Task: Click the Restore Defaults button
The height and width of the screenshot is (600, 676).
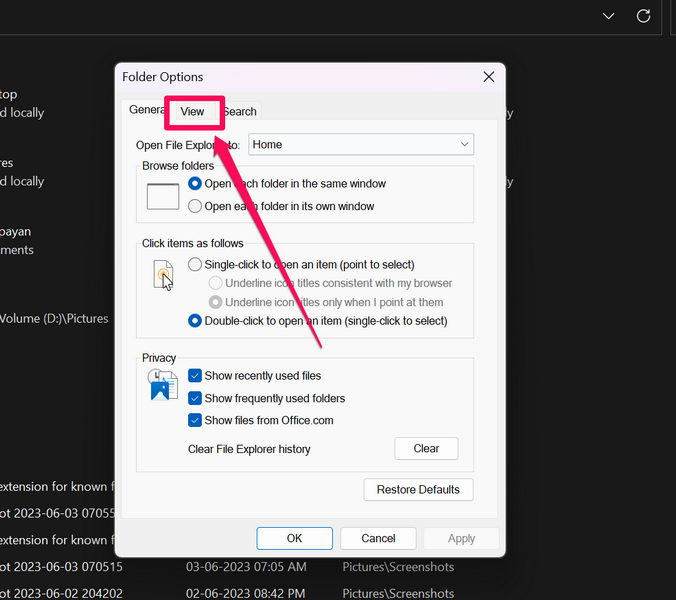Action: coord(418,490)
